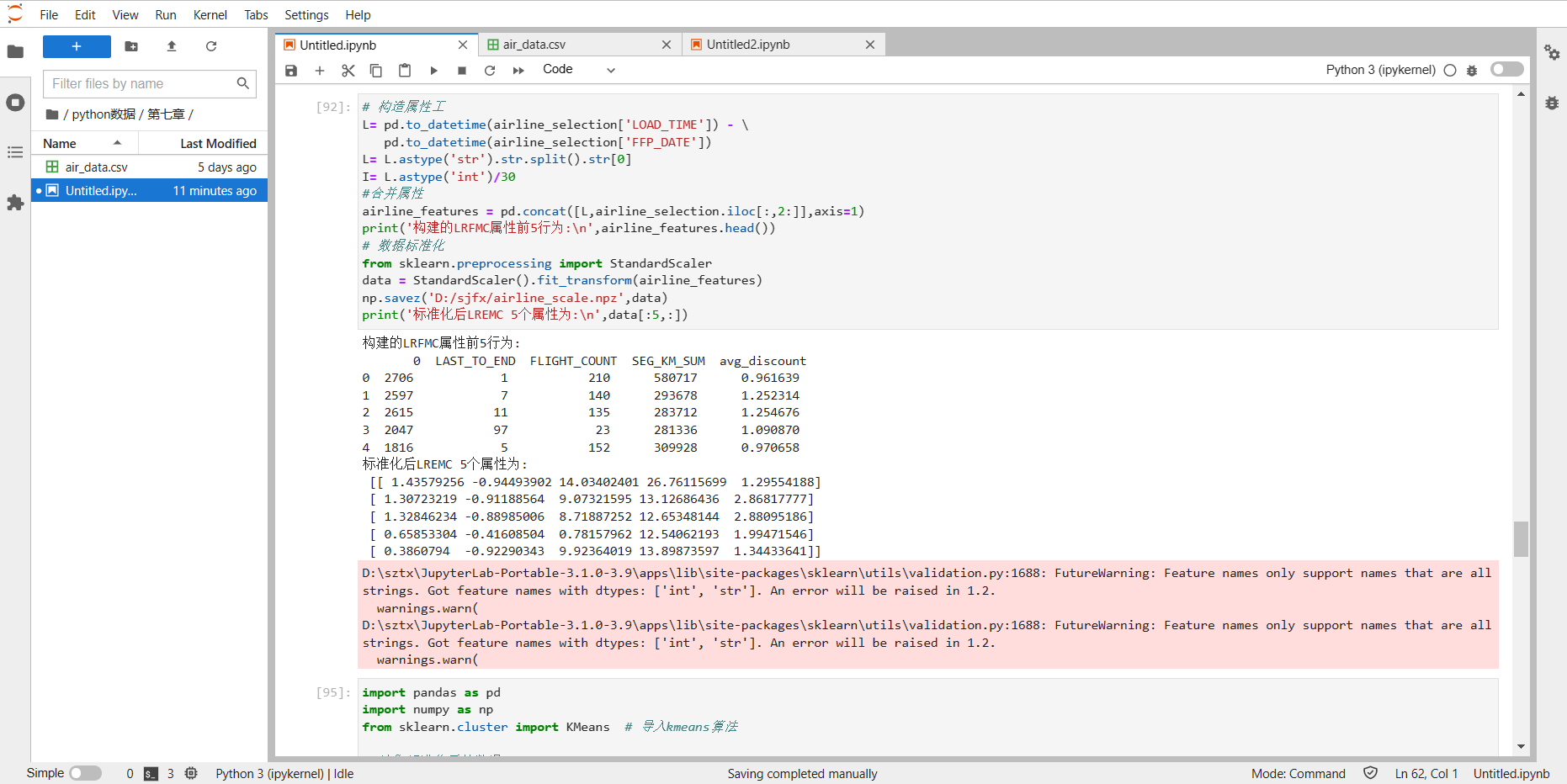Go to 第七章 folder in breadcrumb
The width and height of the screenshot is (1567, 784).
pos(166,114)
